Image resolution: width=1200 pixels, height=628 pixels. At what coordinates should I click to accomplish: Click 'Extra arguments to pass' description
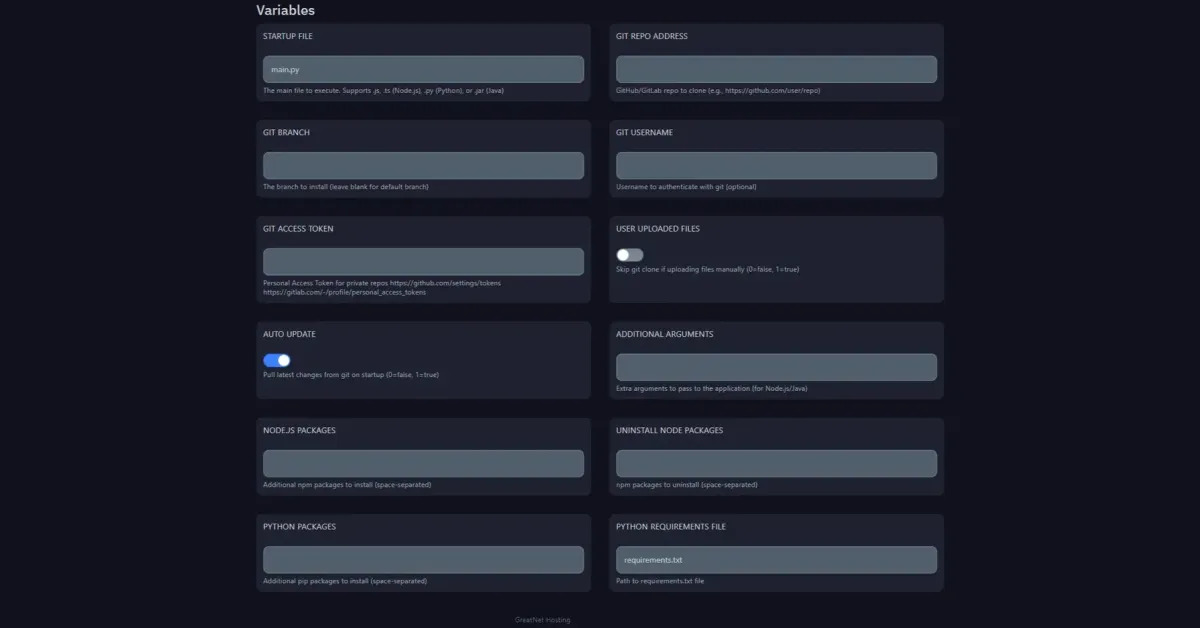(x=712, y=388)
